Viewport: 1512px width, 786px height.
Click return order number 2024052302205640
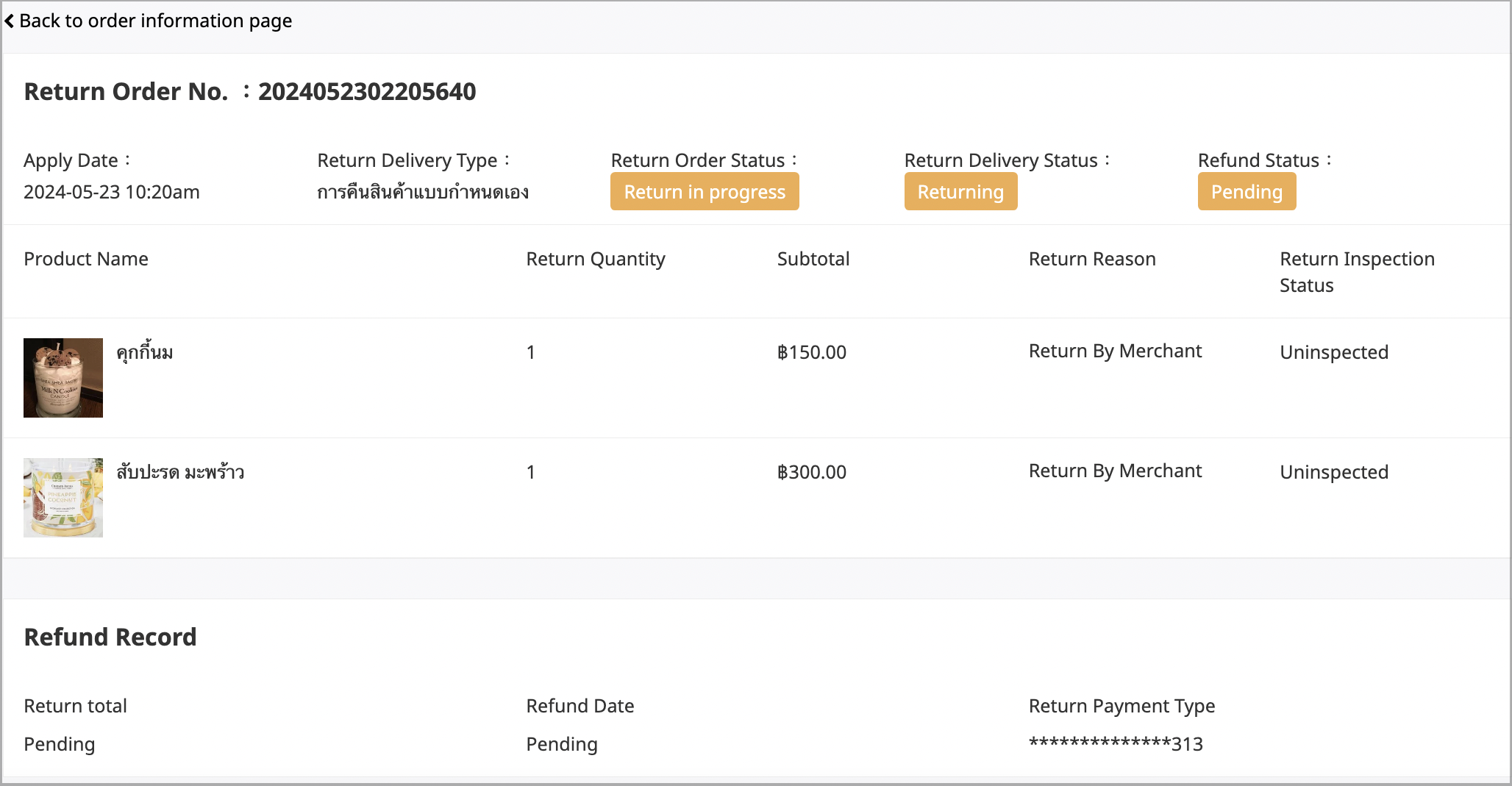[x=367, y=92]
